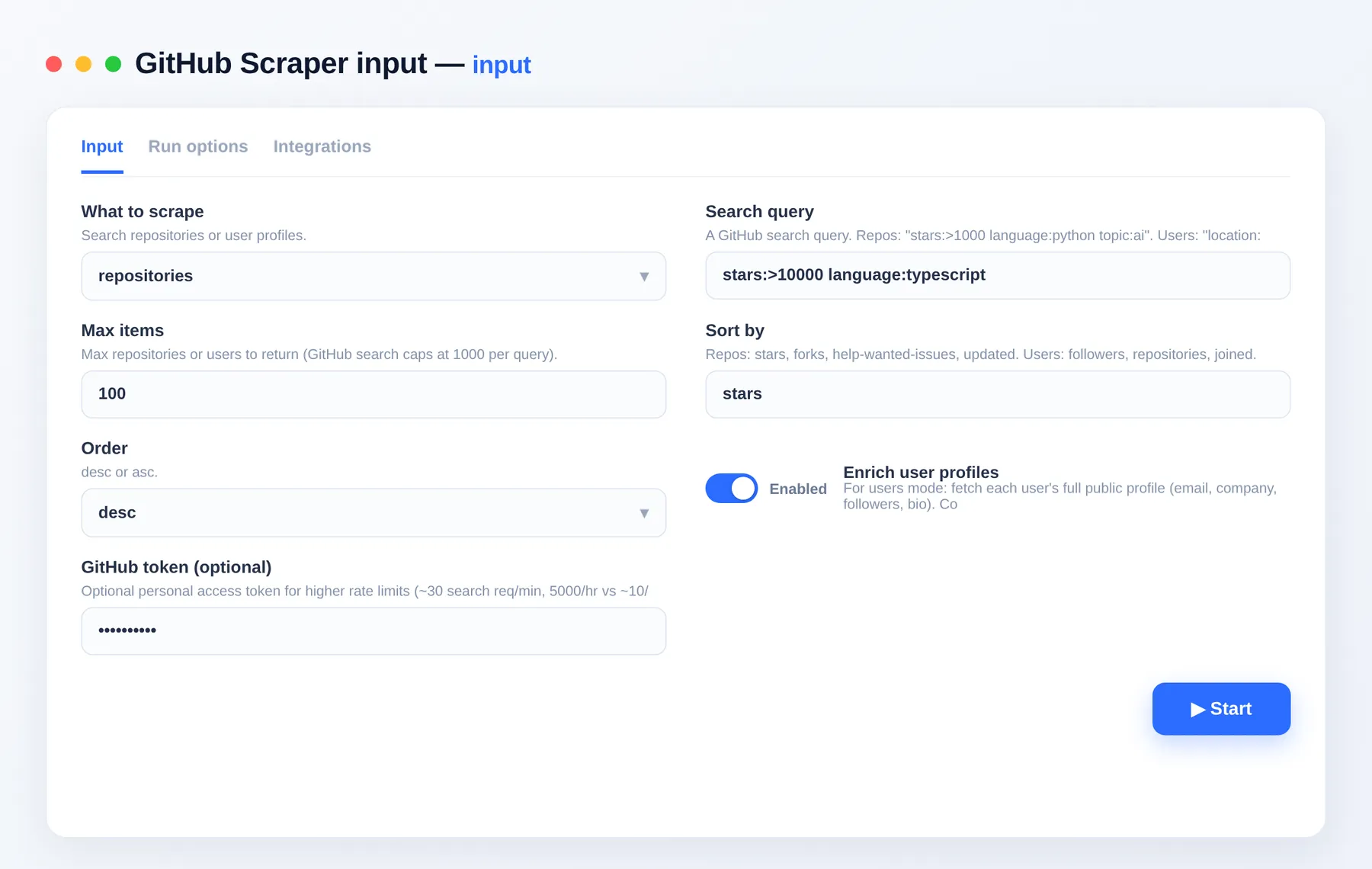
Task: Click the hint starting 'Optional personal access token'
Action: pyautogui.click(x=365, y=591)
